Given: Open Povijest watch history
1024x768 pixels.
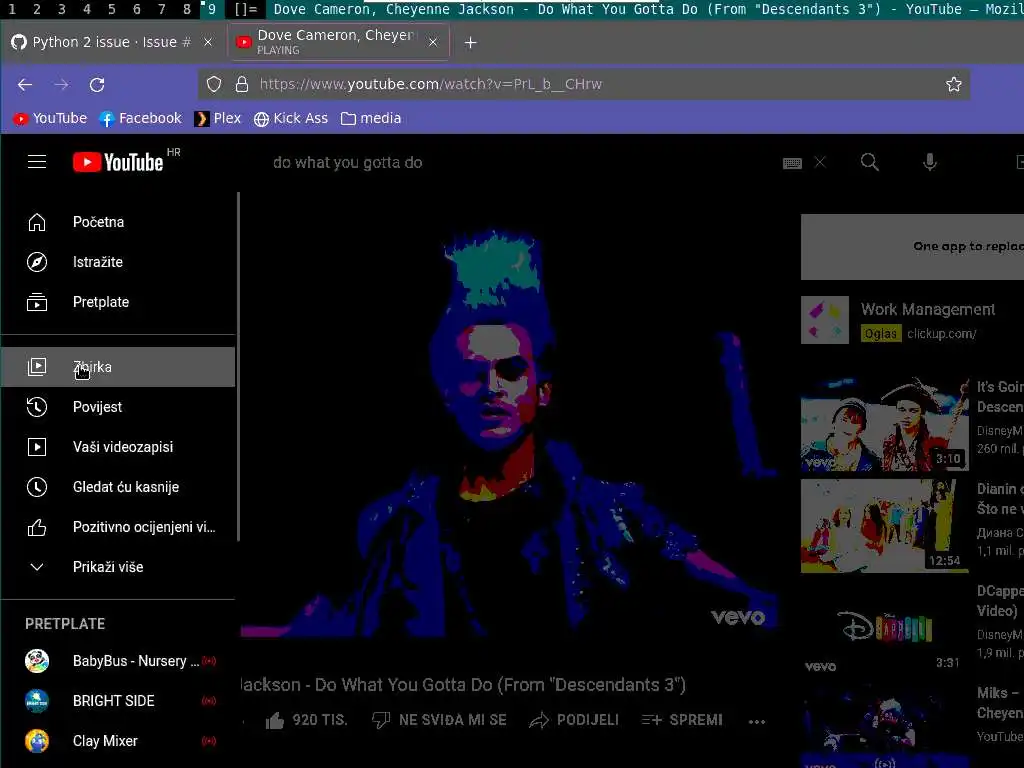Looking at the screenshot, I should coord(118,407).
